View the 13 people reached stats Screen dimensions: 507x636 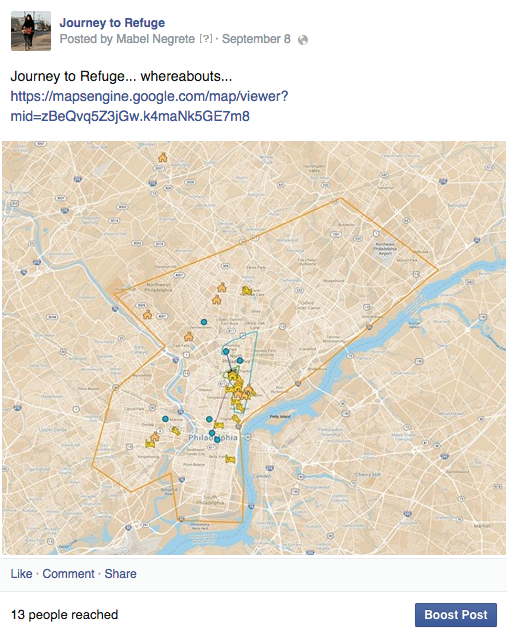click(x=64, y=615)
